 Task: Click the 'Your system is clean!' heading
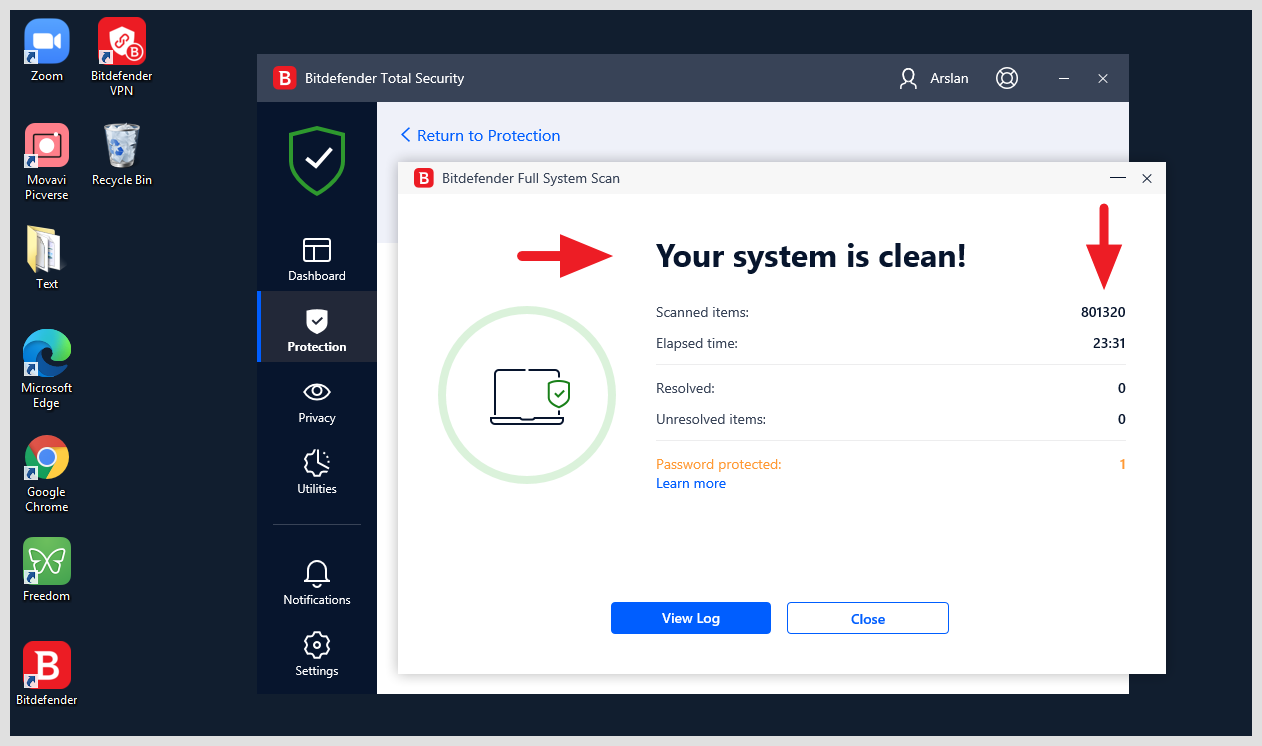point(811,256)
